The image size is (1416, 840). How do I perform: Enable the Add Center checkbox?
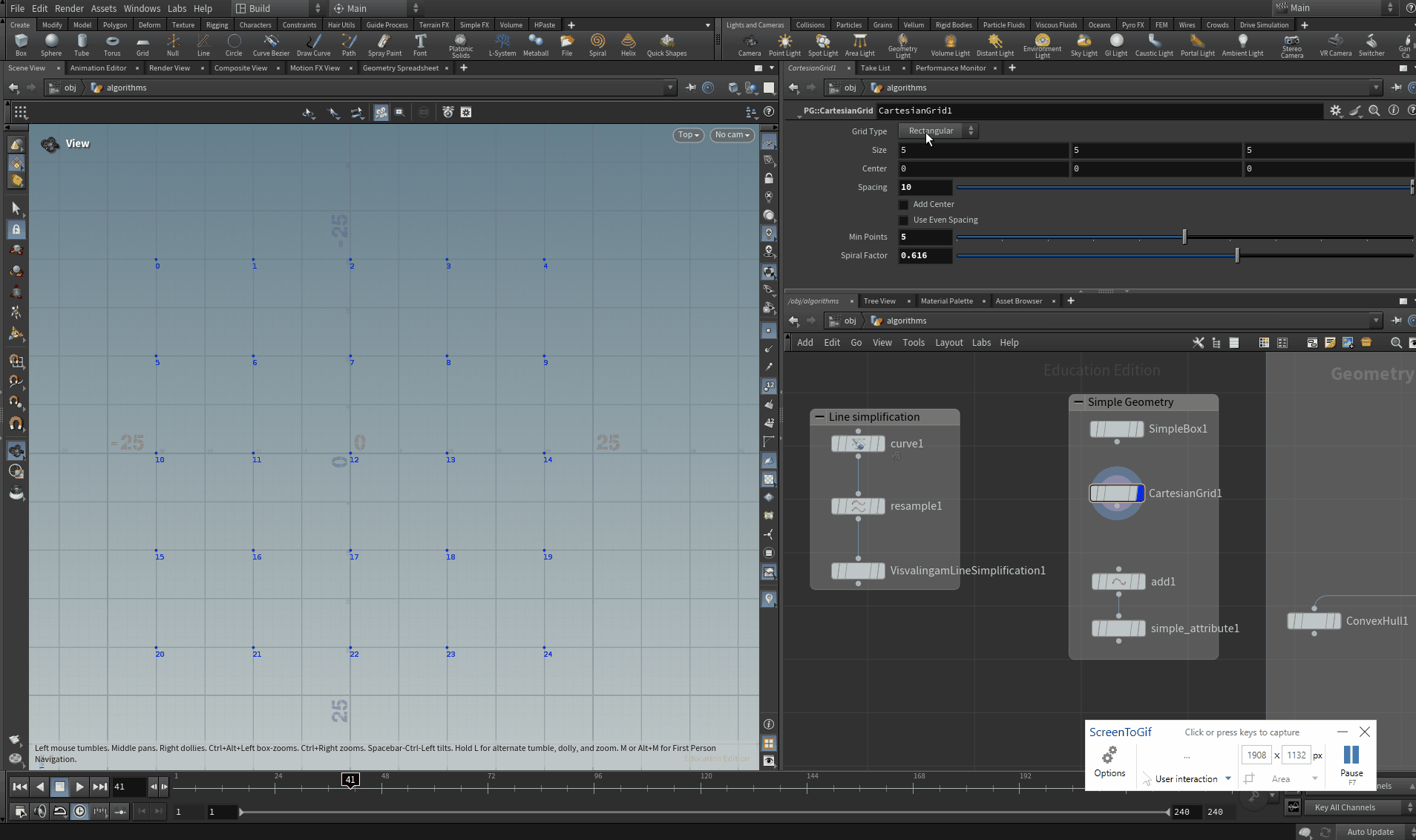pyautogui.click(x=903, y=205)
